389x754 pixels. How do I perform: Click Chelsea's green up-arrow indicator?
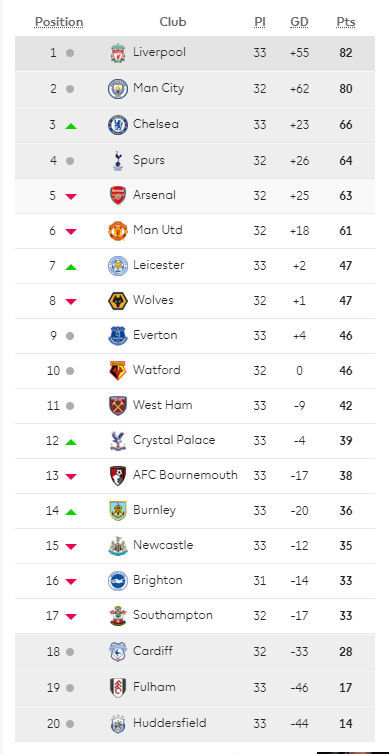coord(71,126)
